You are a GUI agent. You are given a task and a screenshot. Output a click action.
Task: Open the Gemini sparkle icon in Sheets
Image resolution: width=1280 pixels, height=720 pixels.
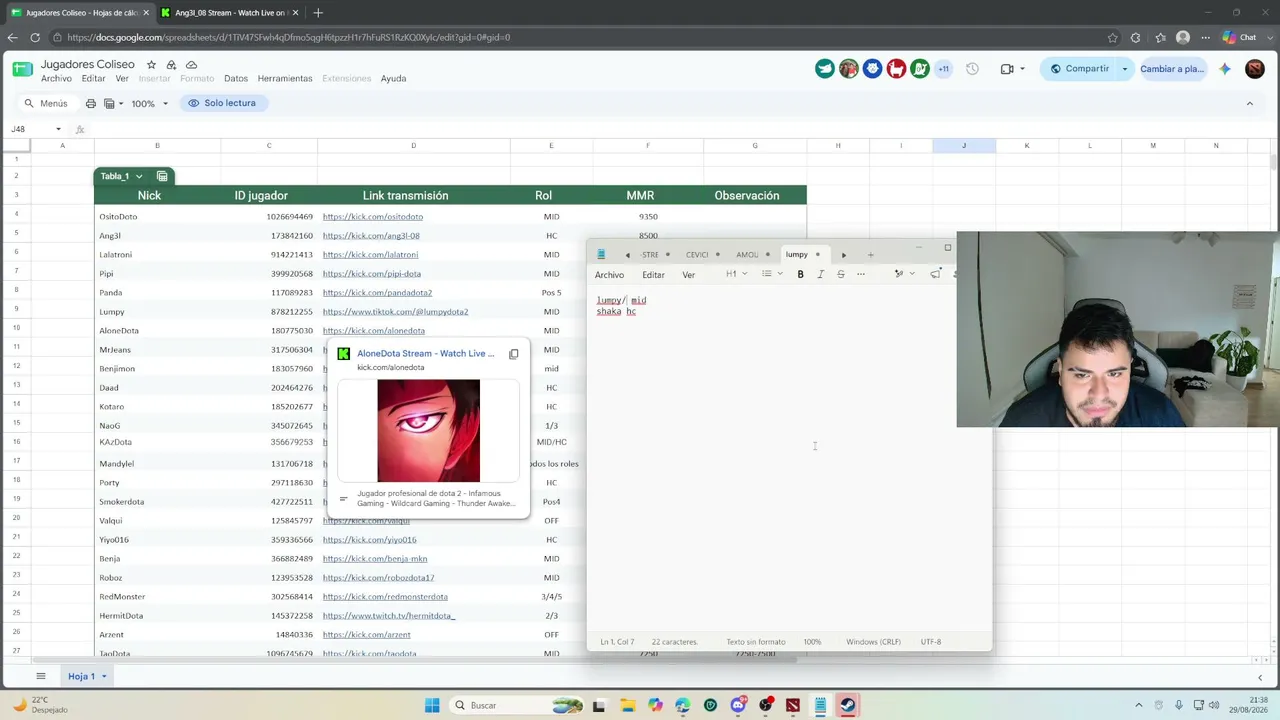[1225, 69]
